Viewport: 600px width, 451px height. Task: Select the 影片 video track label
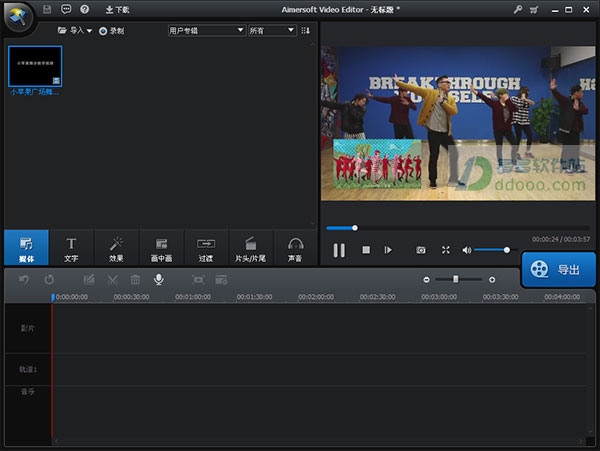(28, 328)
